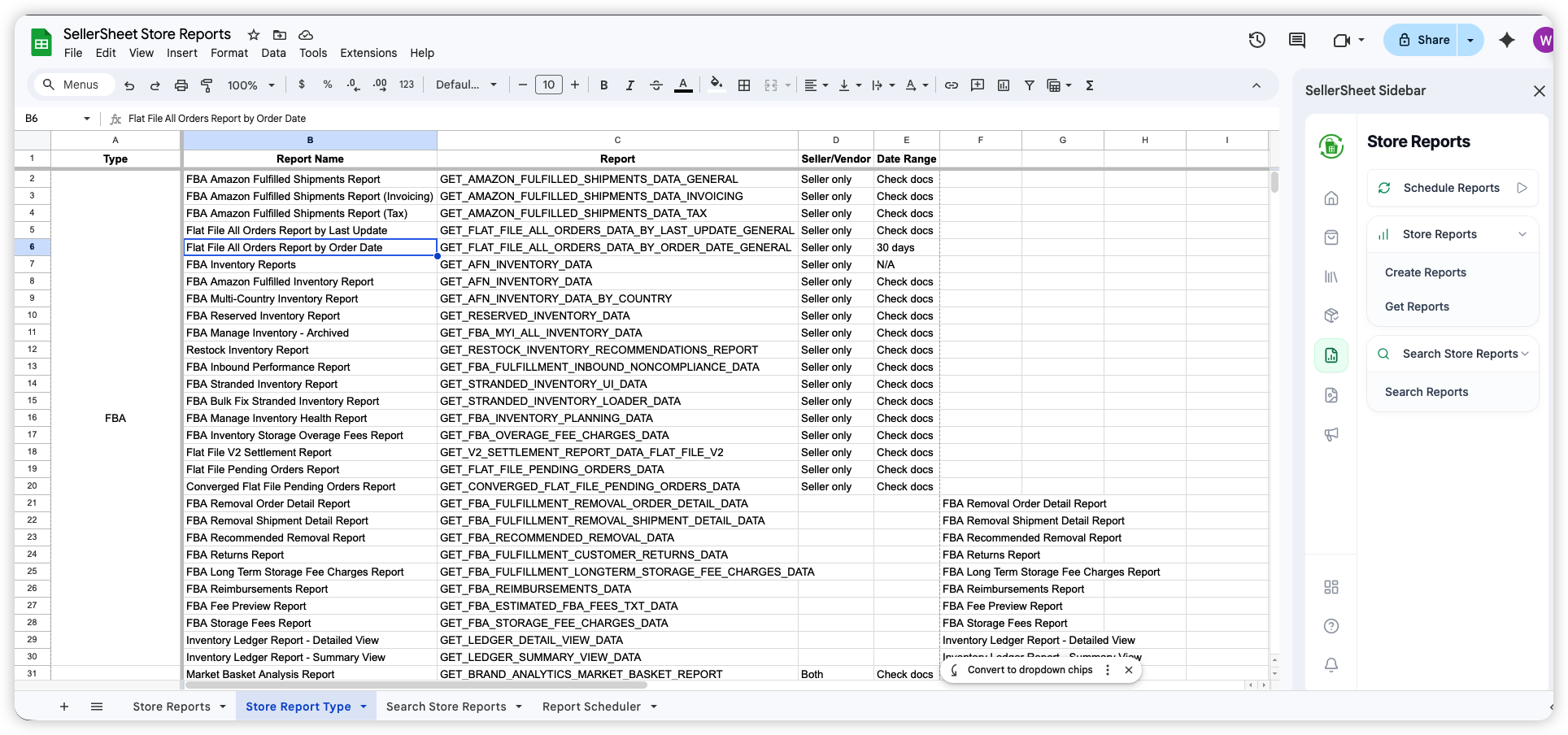Viewport: 1568px width, 735px height.
Task: Switch to the Report Scheduler sheet tab
Action: (591, 706)
